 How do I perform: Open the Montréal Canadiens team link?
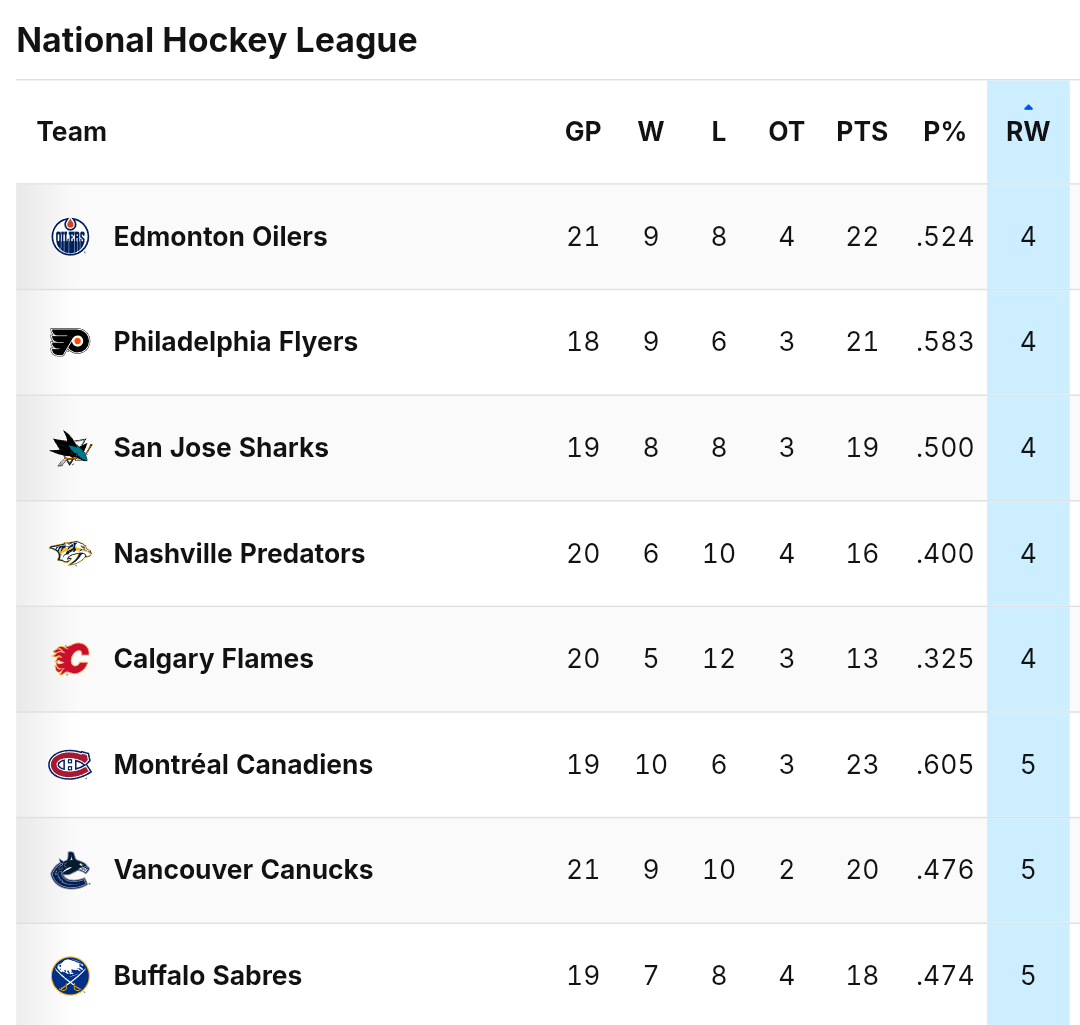243,765
